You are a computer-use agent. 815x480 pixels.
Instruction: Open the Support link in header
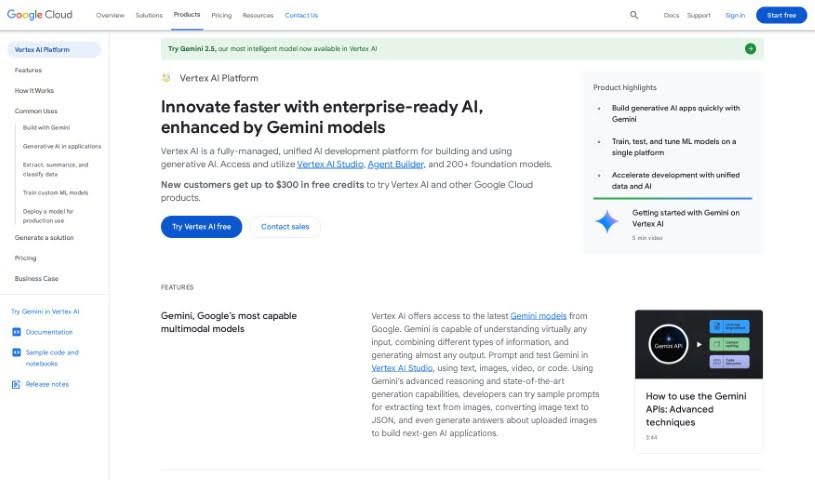click(699, 16)
